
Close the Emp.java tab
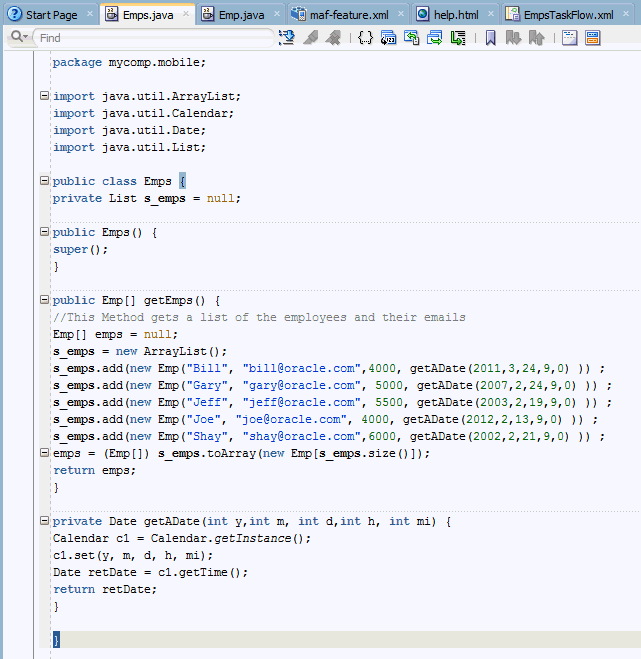pos(277,14)
